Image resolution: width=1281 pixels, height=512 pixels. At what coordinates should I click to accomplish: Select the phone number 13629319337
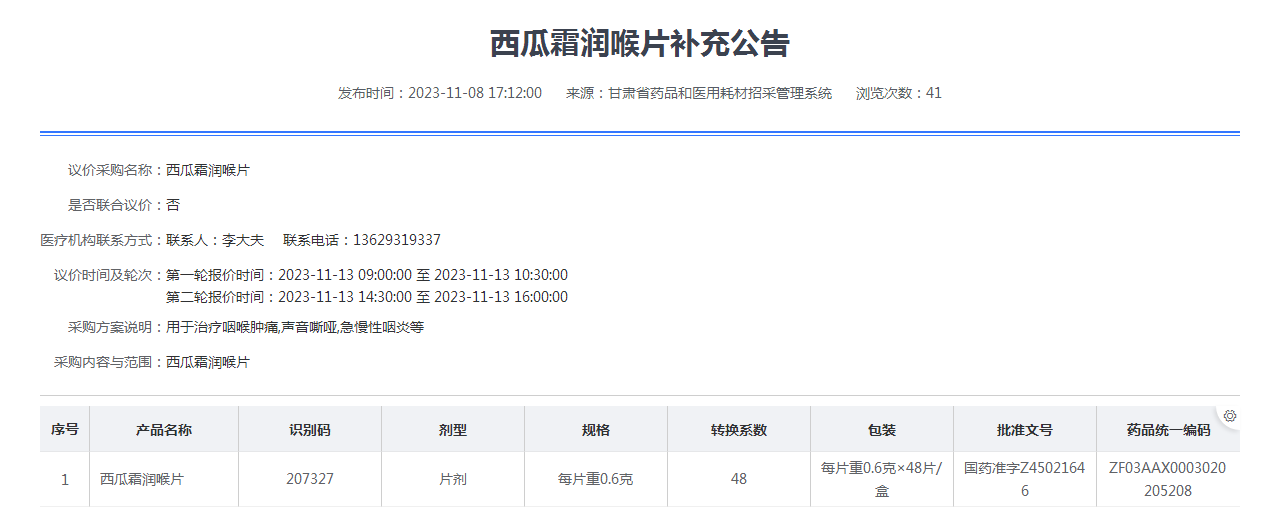pyautogui.click(x=396, y=240)
